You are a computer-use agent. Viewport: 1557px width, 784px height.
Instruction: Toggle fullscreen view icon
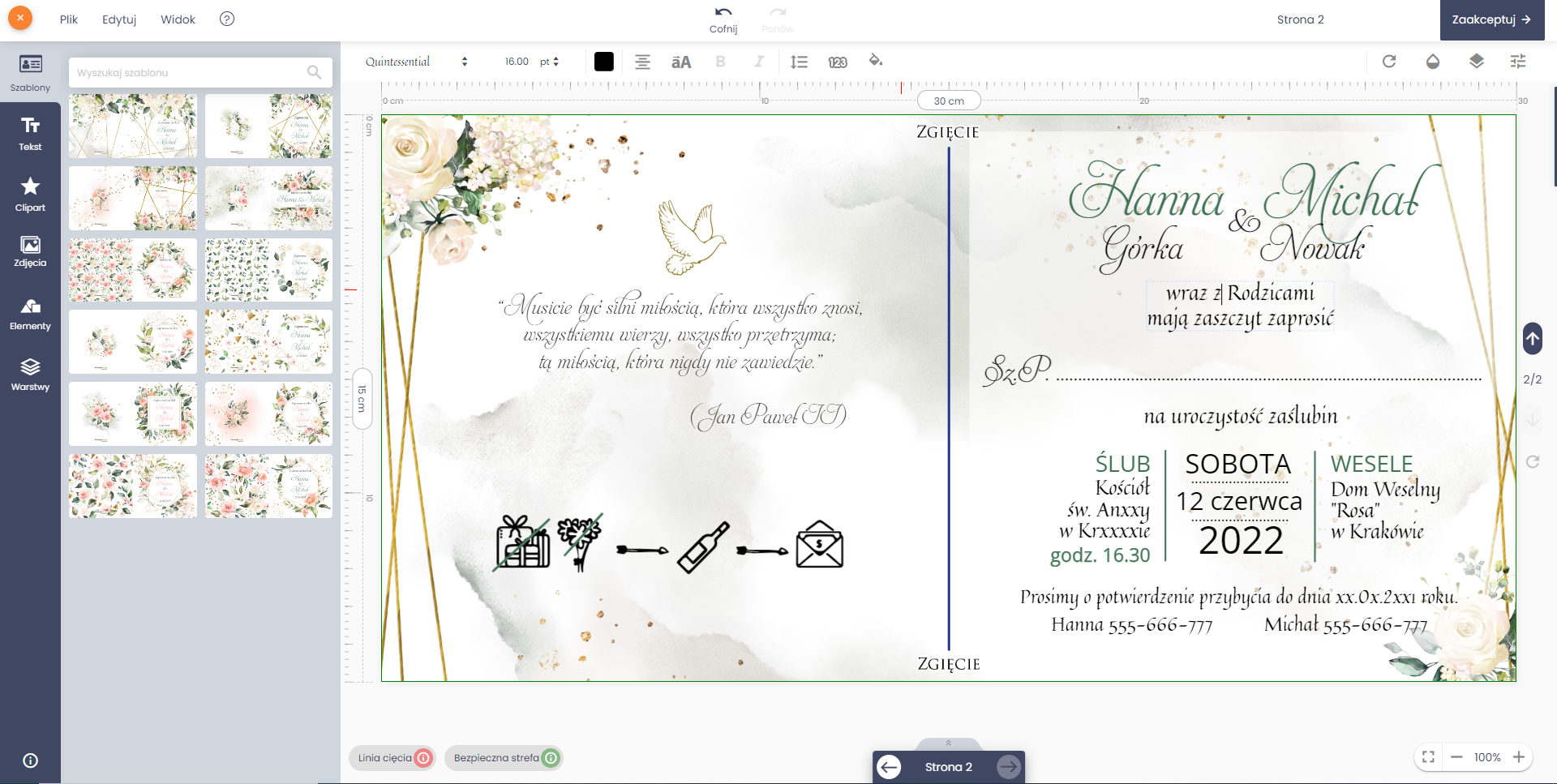pyautogui.click(x=1429, y=757)
